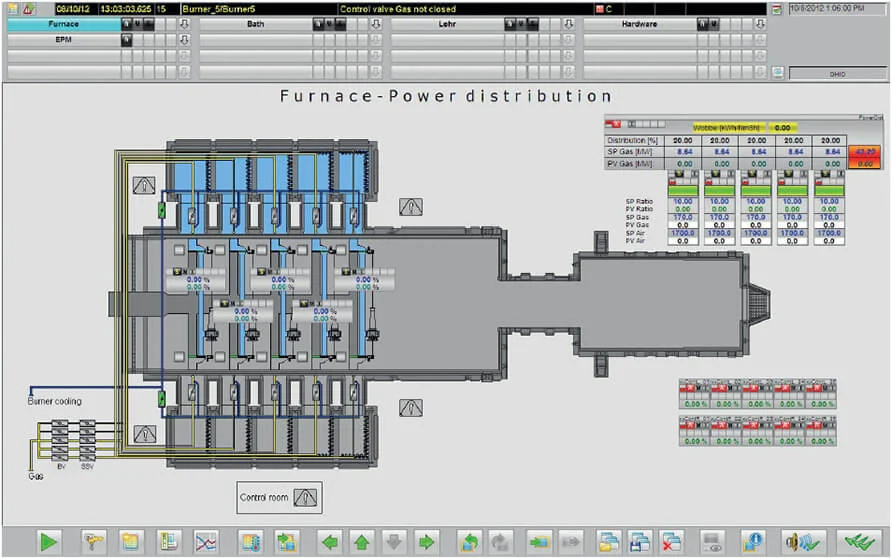Acknowledge horn with speaker check icon
The width and height of the screenshot is (892, 558).
803,542
